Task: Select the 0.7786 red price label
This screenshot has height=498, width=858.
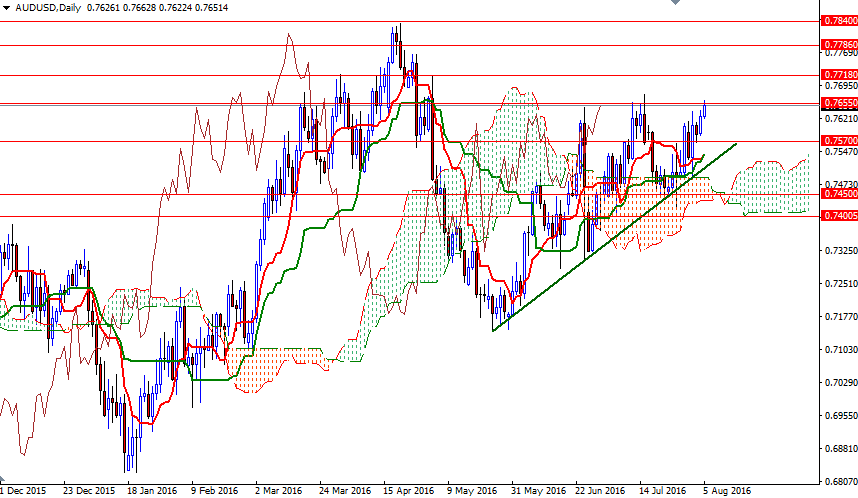Action: pyautogui.click(x=838, y=45)
